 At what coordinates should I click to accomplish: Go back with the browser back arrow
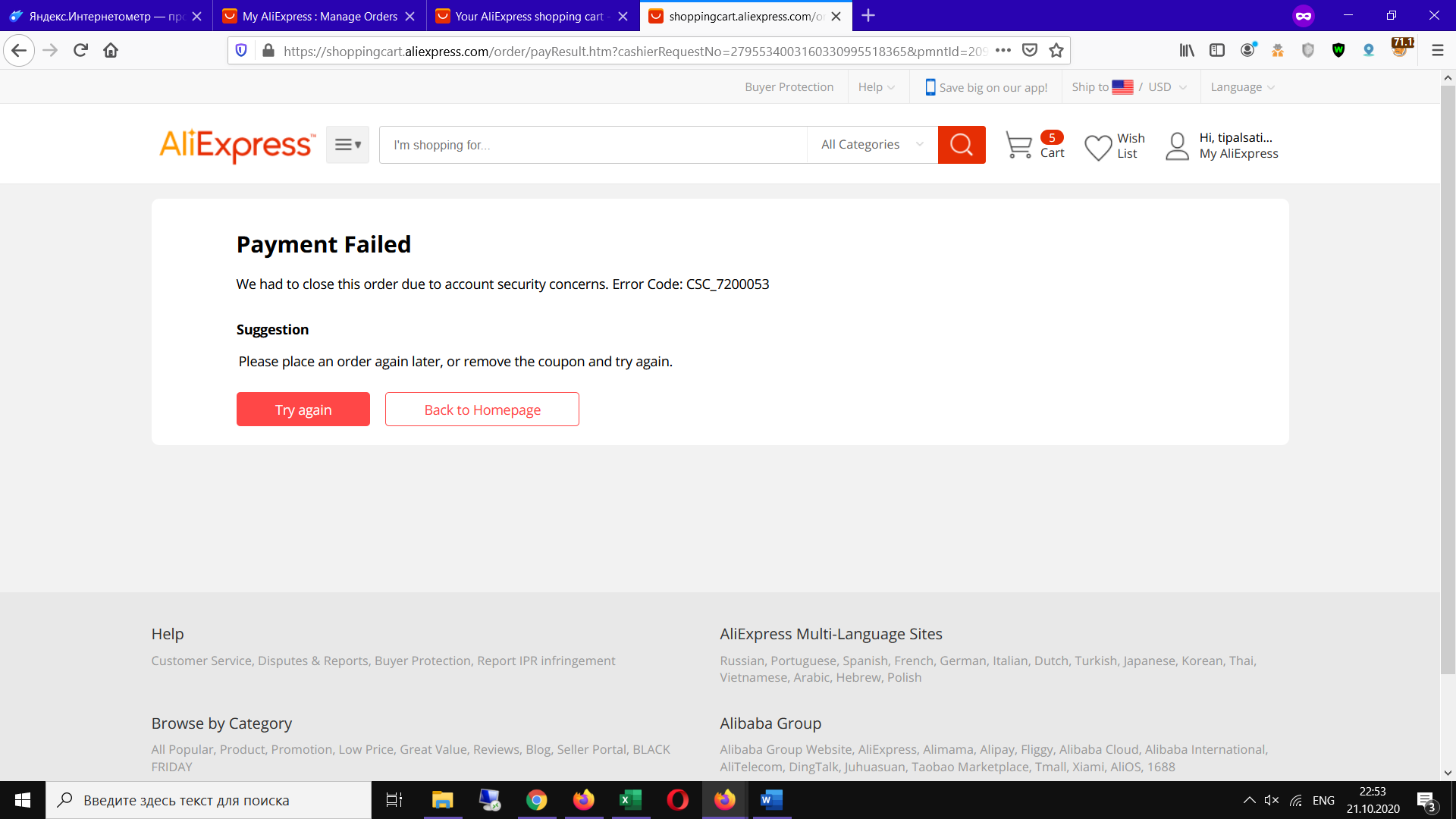(x=19, y=51)
